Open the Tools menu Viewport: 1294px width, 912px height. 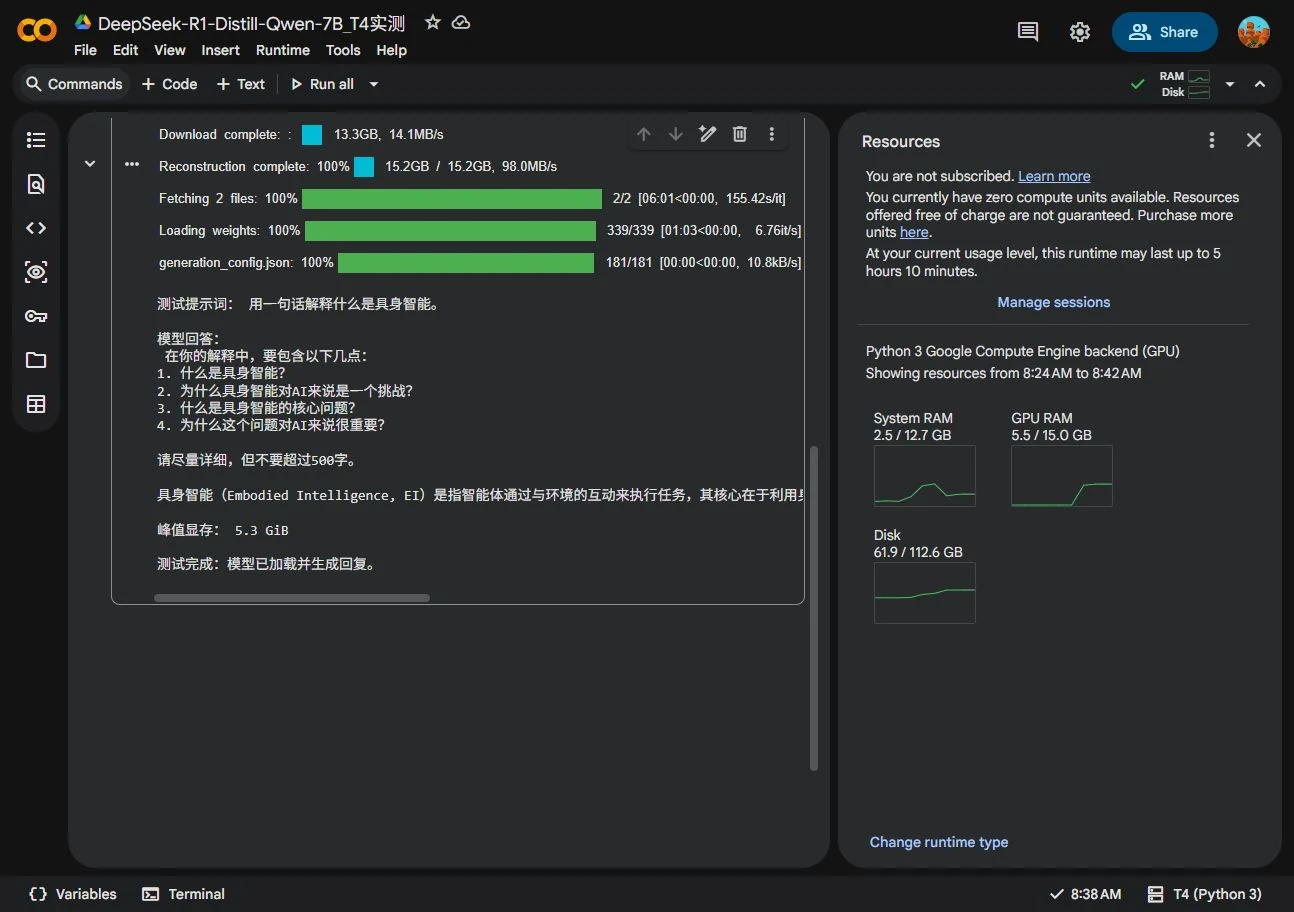(x=343, y=50)
